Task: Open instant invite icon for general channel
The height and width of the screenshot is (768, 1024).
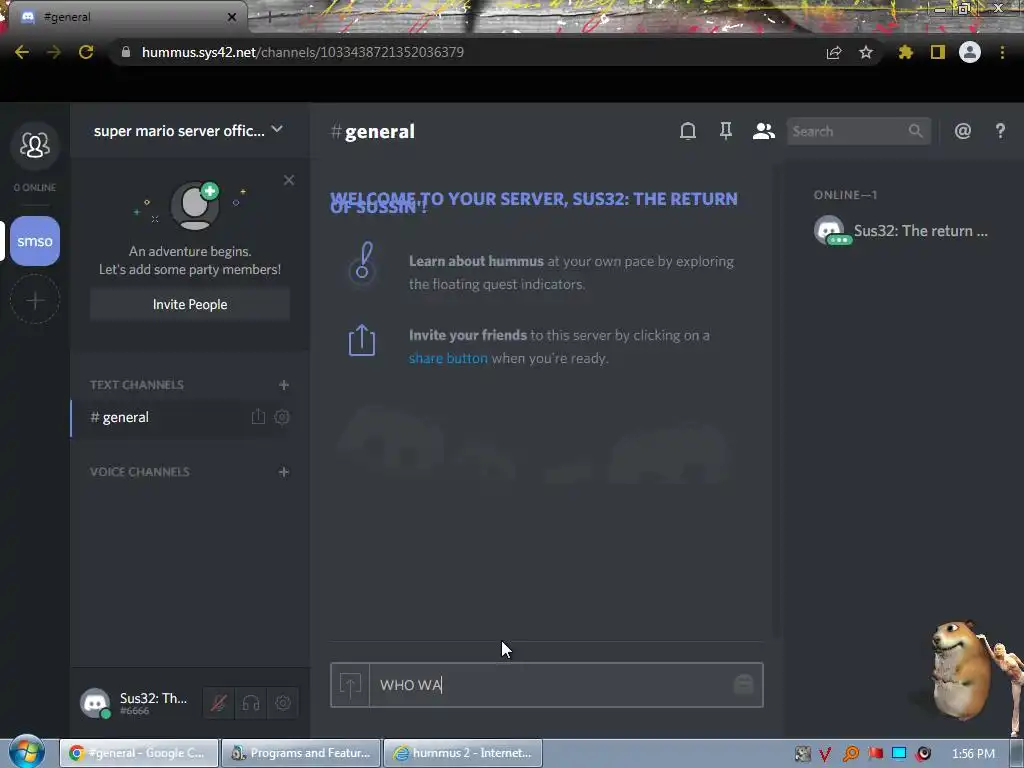Action: point(258,417)
